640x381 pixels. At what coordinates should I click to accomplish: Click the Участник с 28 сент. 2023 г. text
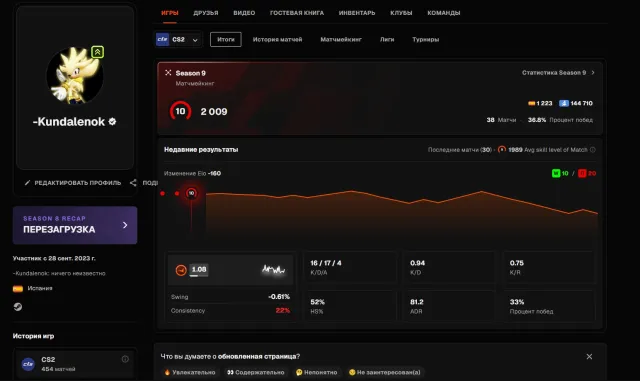click(x=54, y=258)
